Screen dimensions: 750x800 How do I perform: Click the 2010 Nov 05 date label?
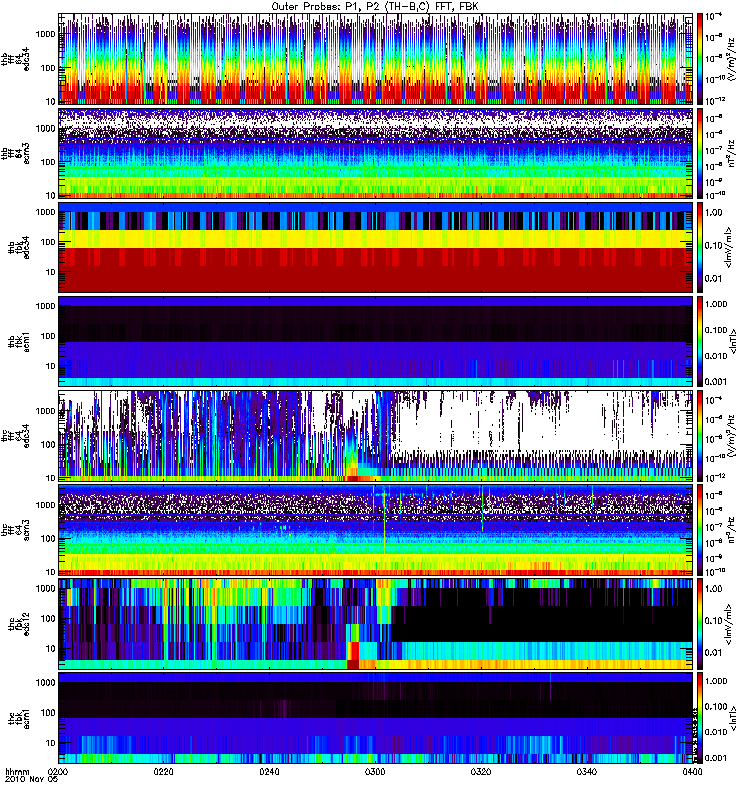32,780
